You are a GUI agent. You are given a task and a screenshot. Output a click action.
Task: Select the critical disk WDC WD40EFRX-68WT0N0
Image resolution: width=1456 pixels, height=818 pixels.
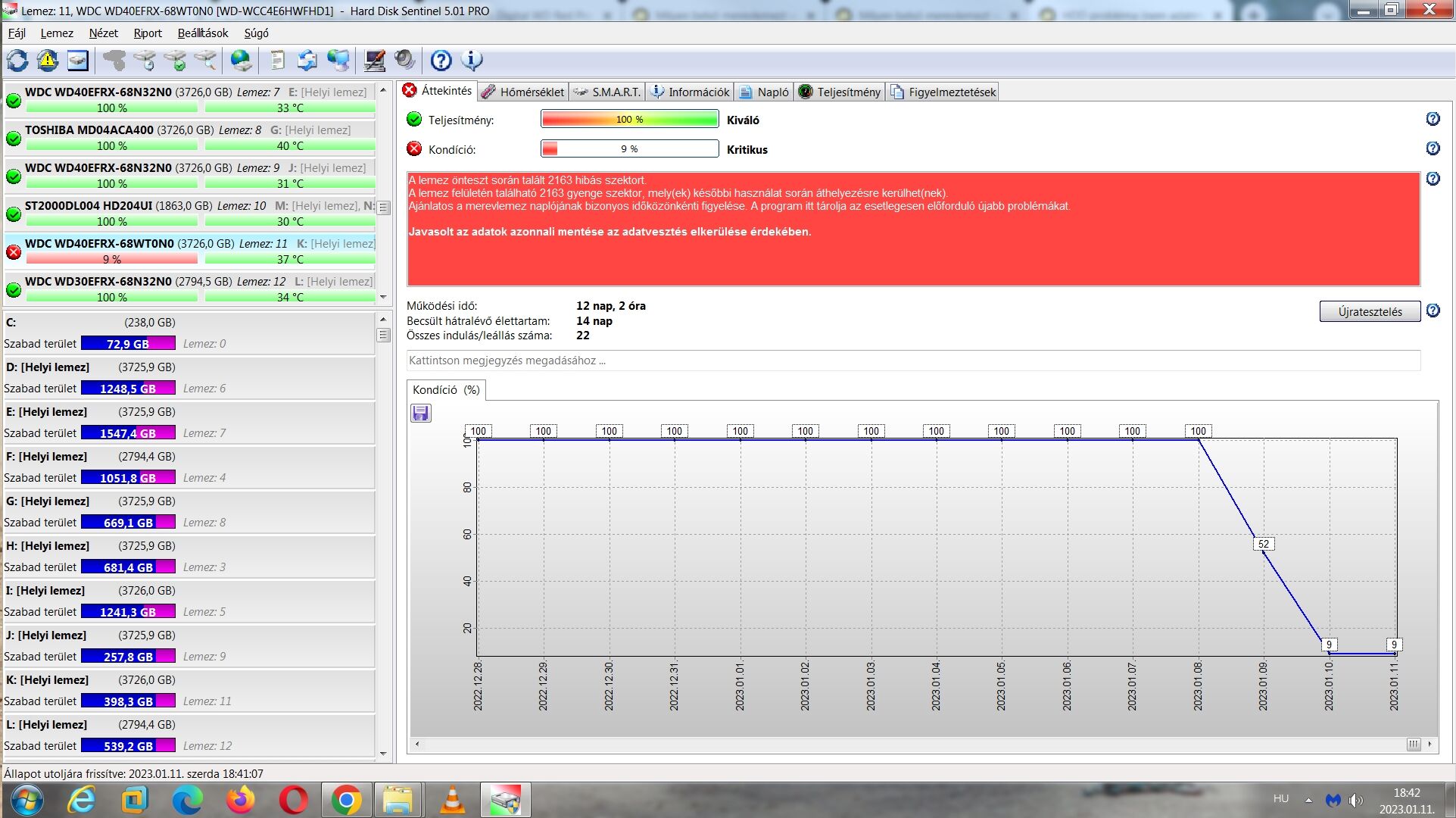191,251
